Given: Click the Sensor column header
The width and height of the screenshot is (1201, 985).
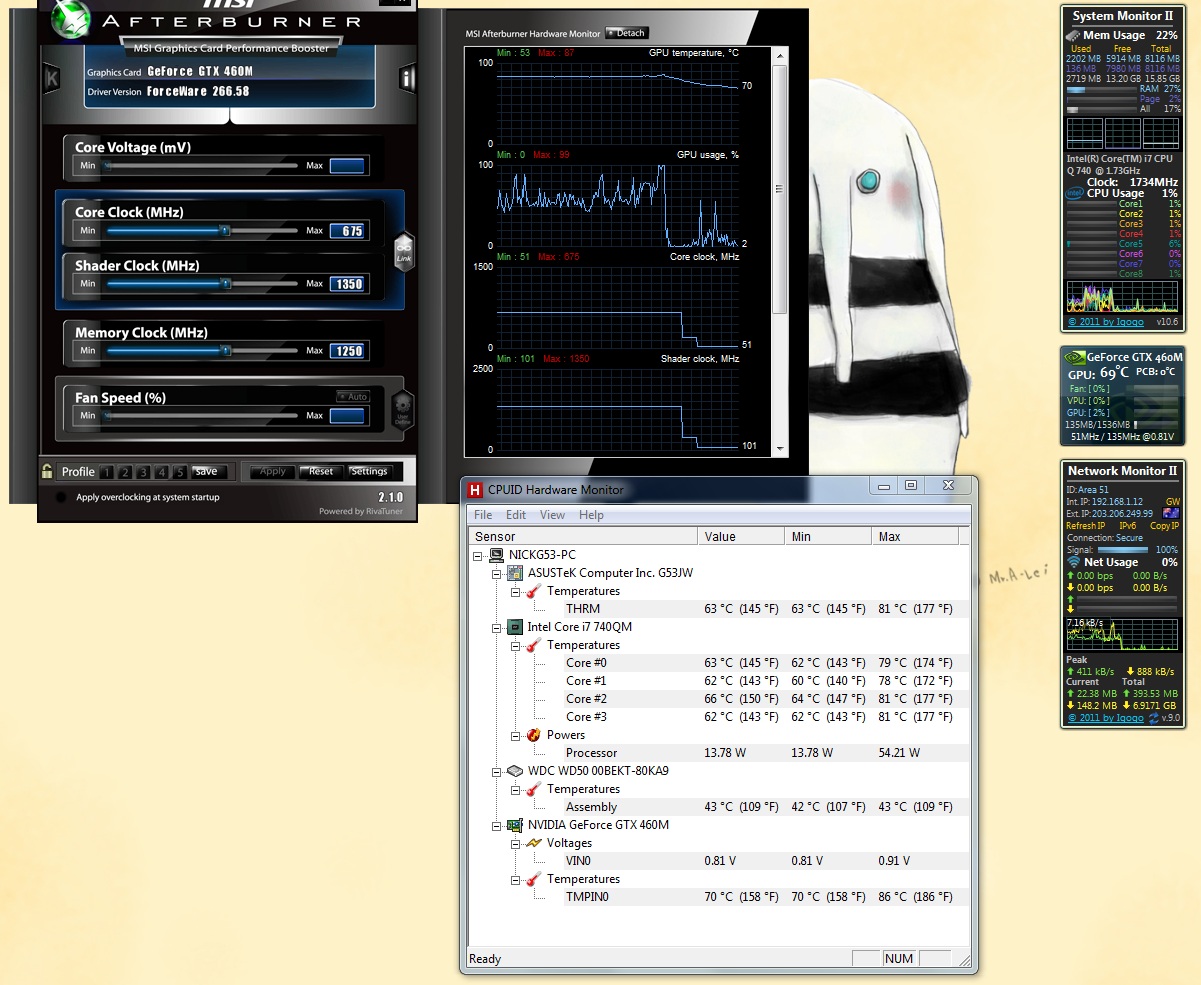Looking at the screenshot, I should coord(583,536).
